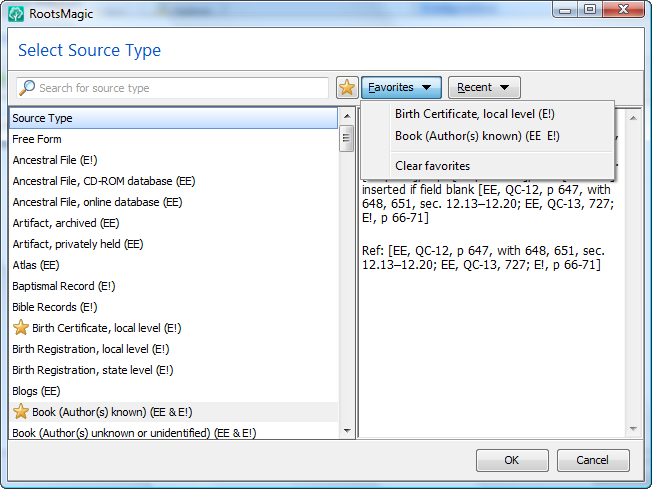Image resolution: width=652 pixels, height=489 pixels.
Task: Click star icon beside Birth Certificate, local level
Action: 21,328
